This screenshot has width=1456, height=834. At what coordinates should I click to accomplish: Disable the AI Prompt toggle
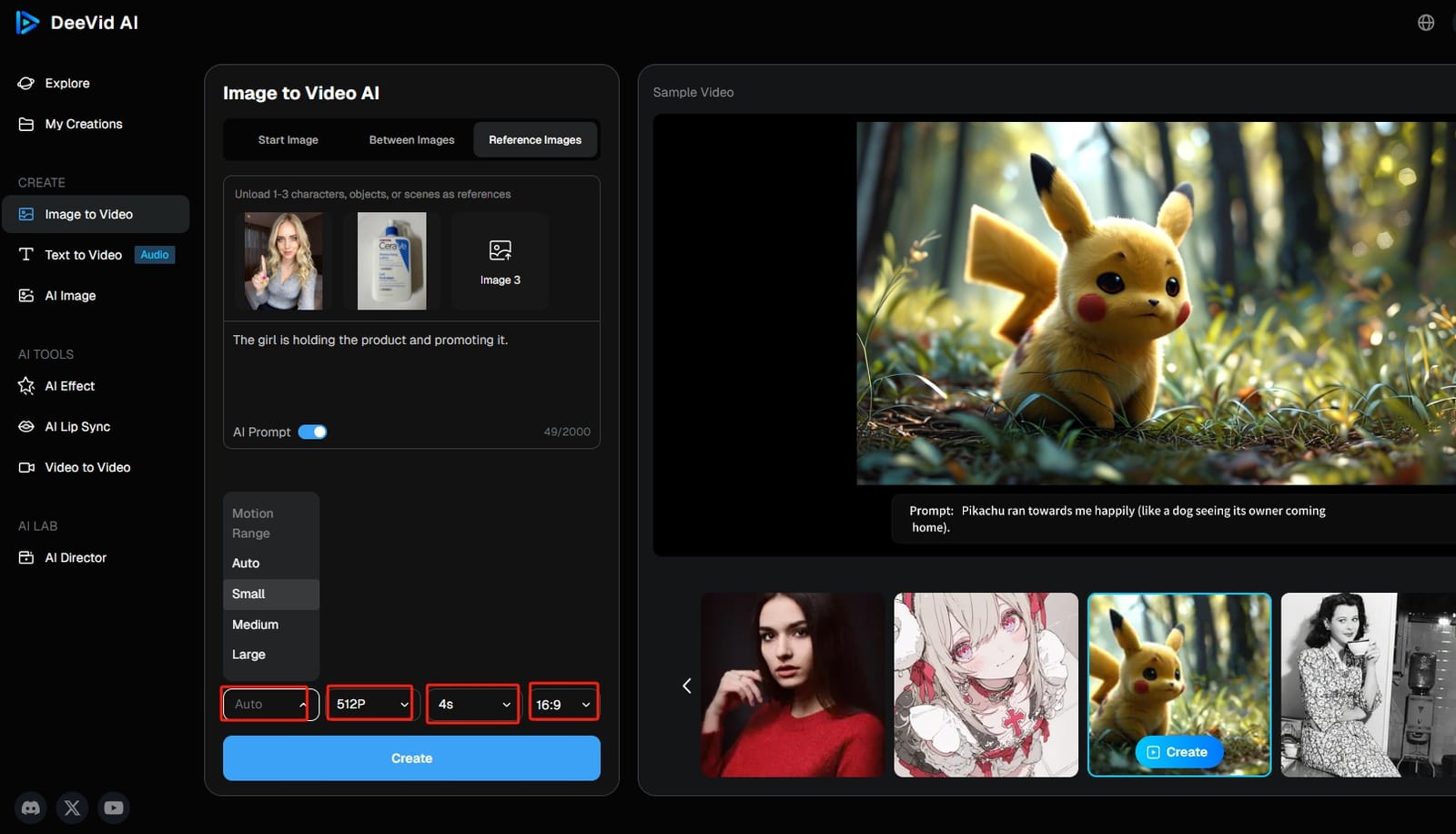312,432
